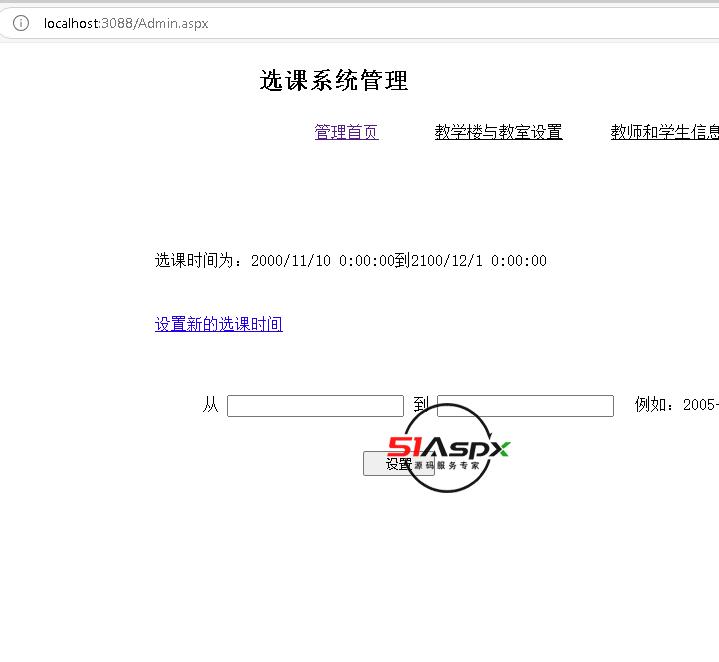
Task: Focus the 到 end time input field
Action: coord(525,406)
